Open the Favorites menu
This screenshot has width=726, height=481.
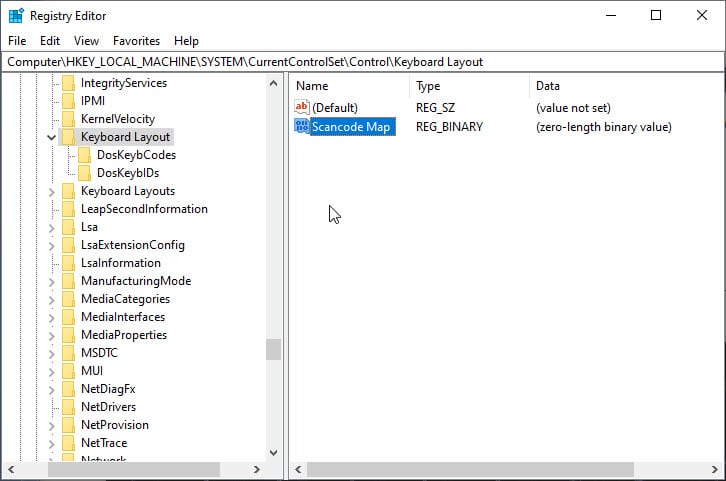(136, 41)
